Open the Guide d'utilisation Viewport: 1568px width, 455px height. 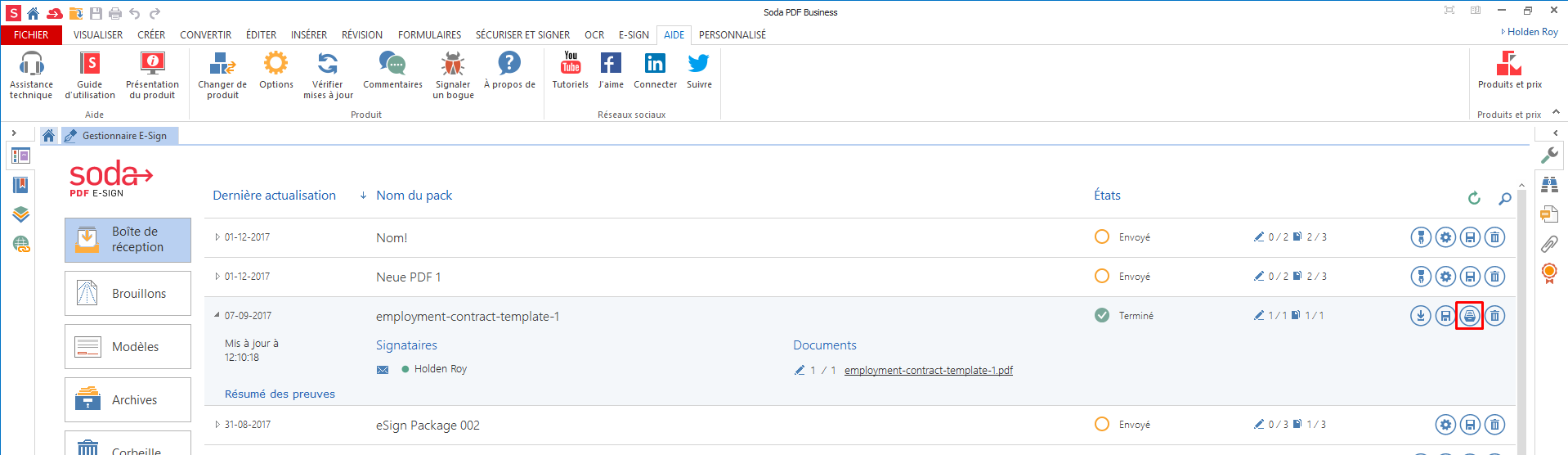pyautogui.click(x=90, y=74)
